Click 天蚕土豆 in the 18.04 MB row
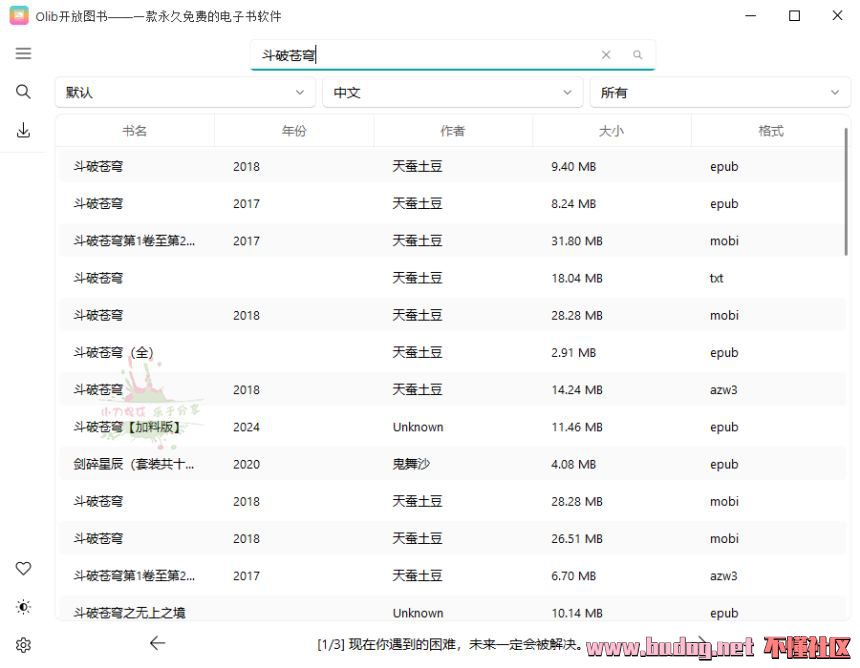 click(417, 278)
